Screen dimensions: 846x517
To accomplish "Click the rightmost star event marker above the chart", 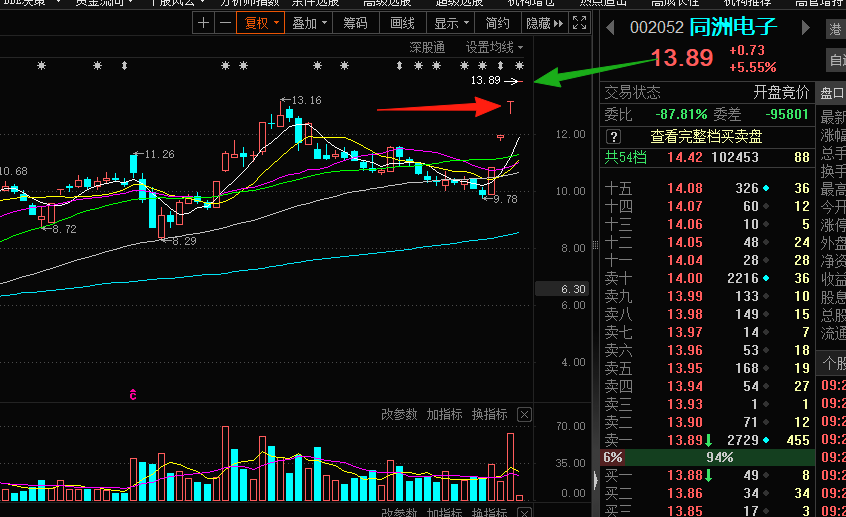I will 519,66.
